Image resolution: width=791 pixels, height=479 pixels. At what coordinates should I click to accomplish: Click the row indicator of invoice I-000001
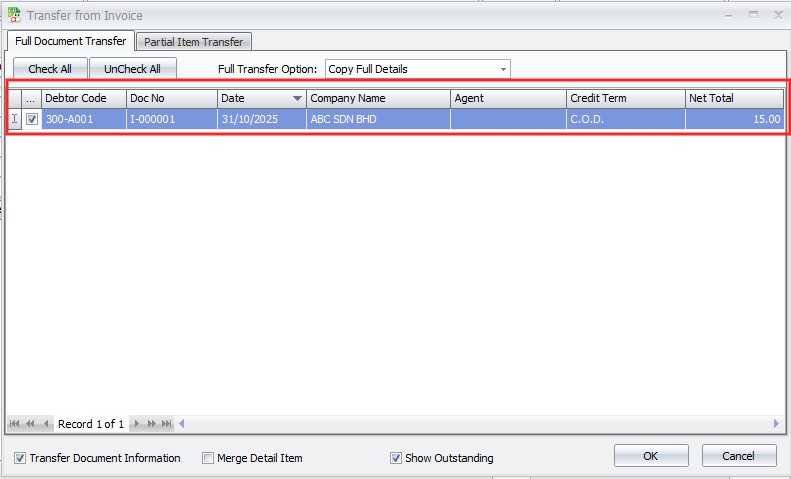(x=14, y=119)
